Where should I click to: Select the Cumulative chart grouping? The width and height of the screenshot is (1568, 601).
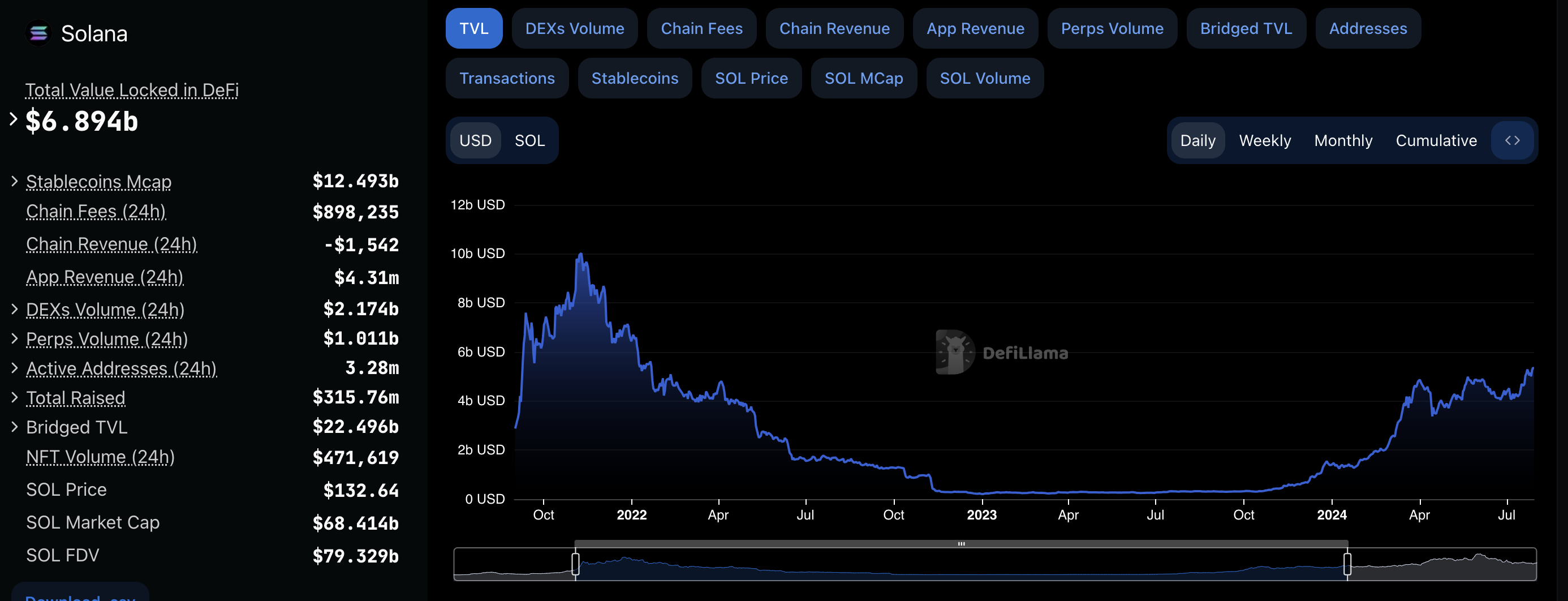[1435, 141]
